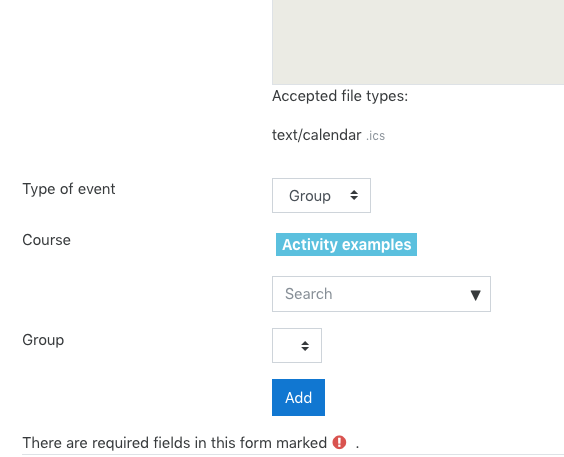Submit the form with the Add button
The height and width of the screenshot is (457, 564).
[298, 397]
